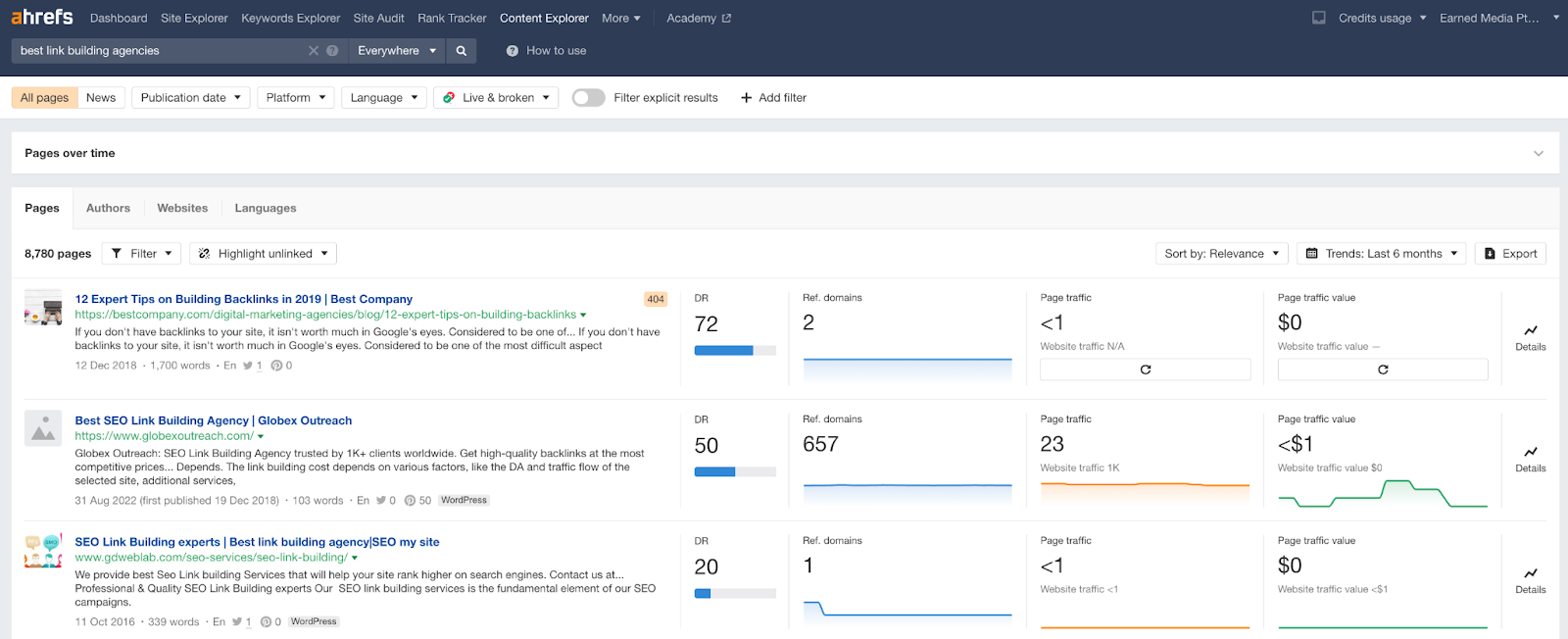
Task: Click the Pinterest icon showing 50 shares
Action: point(410,501)
